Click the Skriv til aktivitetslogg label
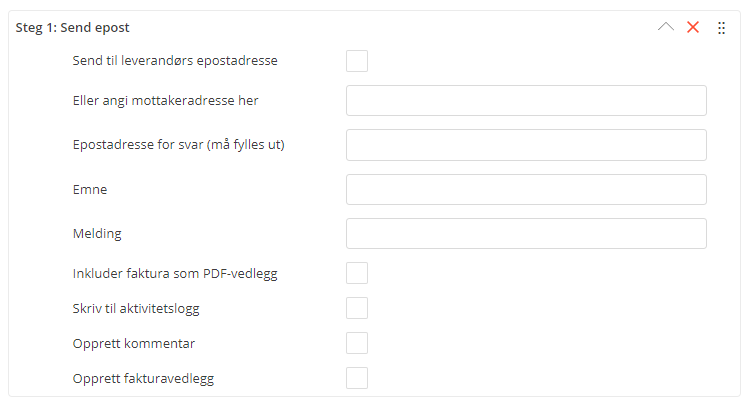The image size is (750, 410). coord(136,308)
